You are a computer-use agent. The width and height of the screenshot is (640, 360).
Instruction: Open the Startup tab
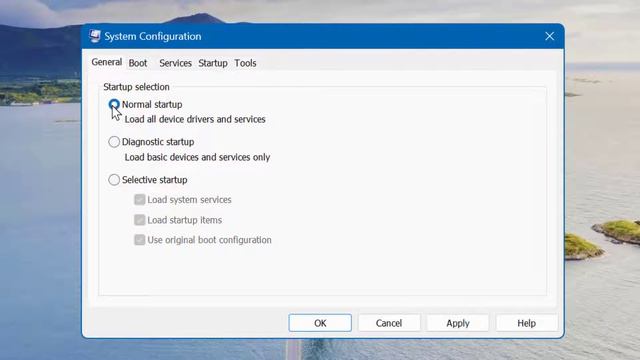point(213,63)
